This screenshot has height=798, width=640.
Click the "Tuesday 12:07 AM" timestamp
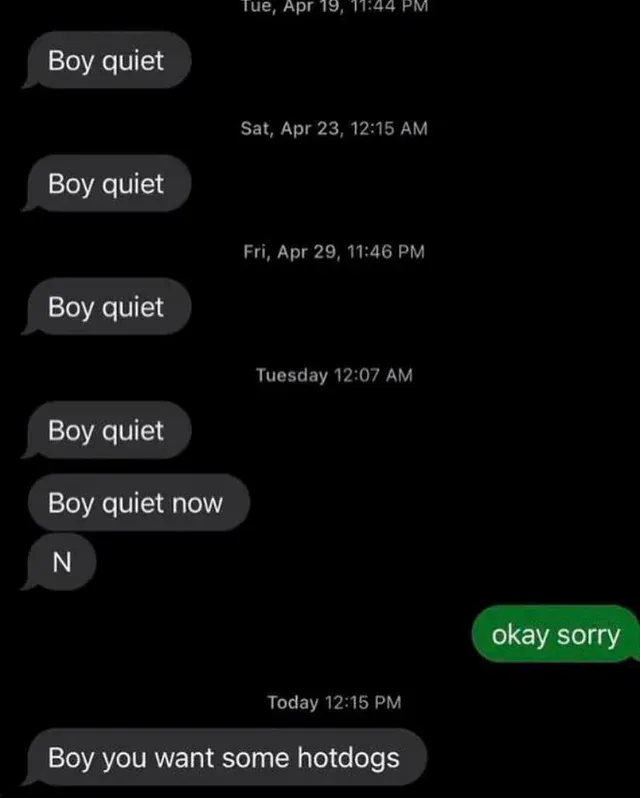point(334,375)
